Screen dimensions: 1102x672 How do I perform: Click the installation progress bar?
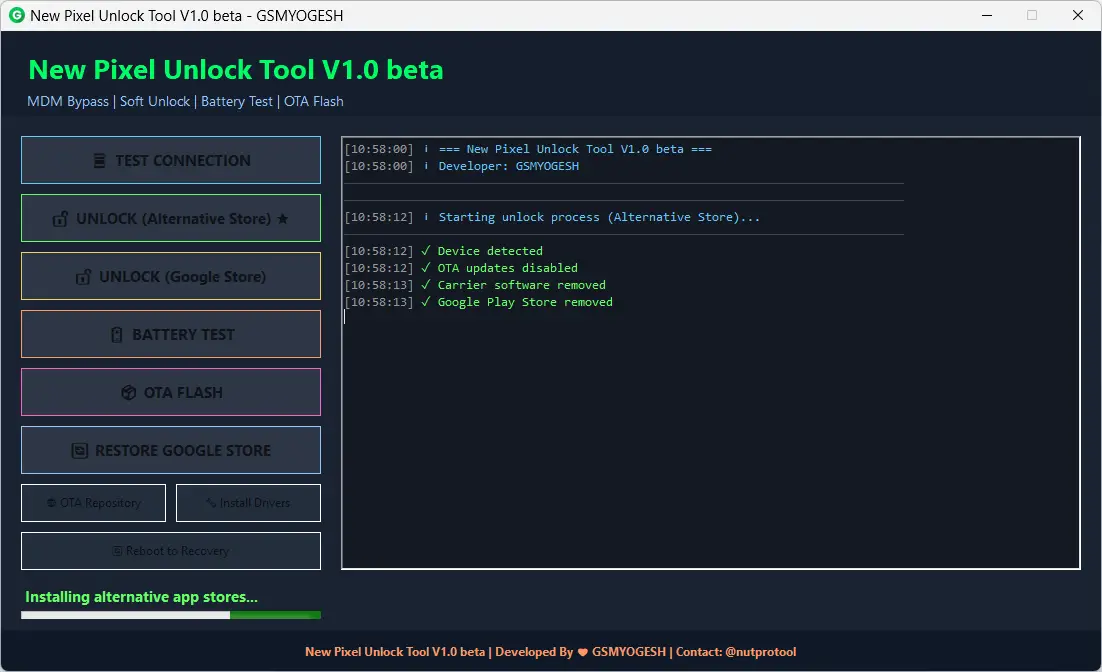tap(171, 615)
